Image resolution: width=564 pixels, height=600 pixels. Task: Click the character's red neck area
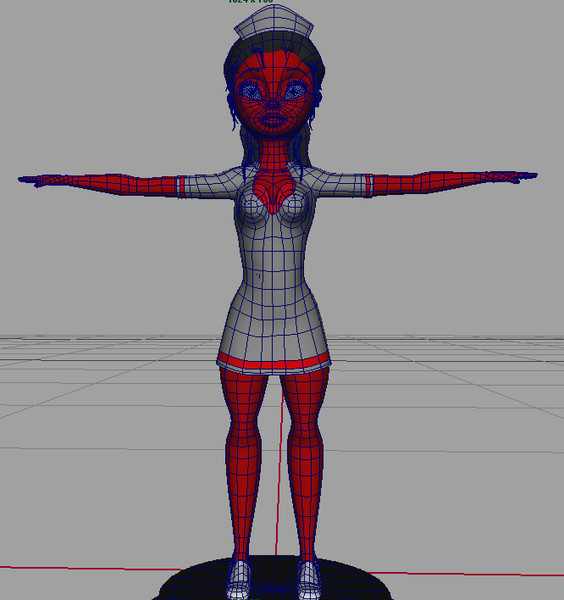tap(274, 152)
